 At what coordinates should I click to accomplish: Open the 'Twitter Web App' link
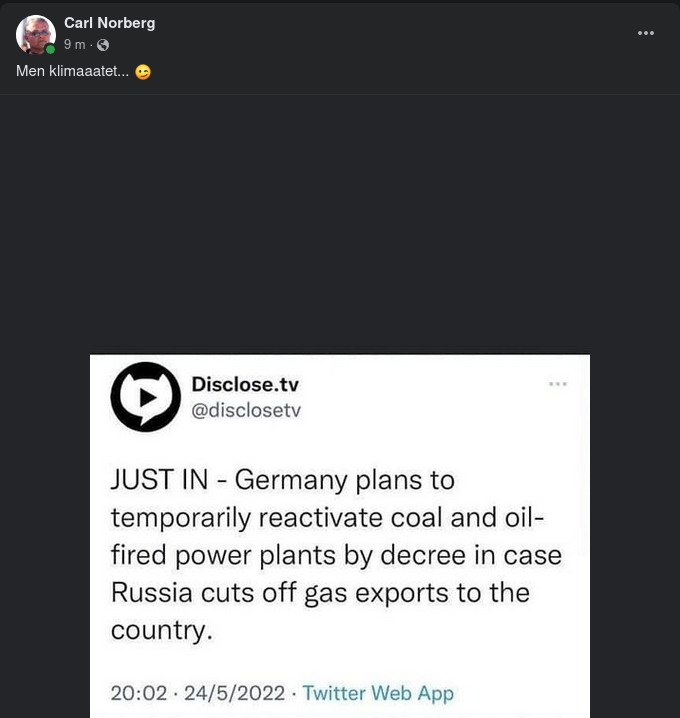[x=378, y=693]
